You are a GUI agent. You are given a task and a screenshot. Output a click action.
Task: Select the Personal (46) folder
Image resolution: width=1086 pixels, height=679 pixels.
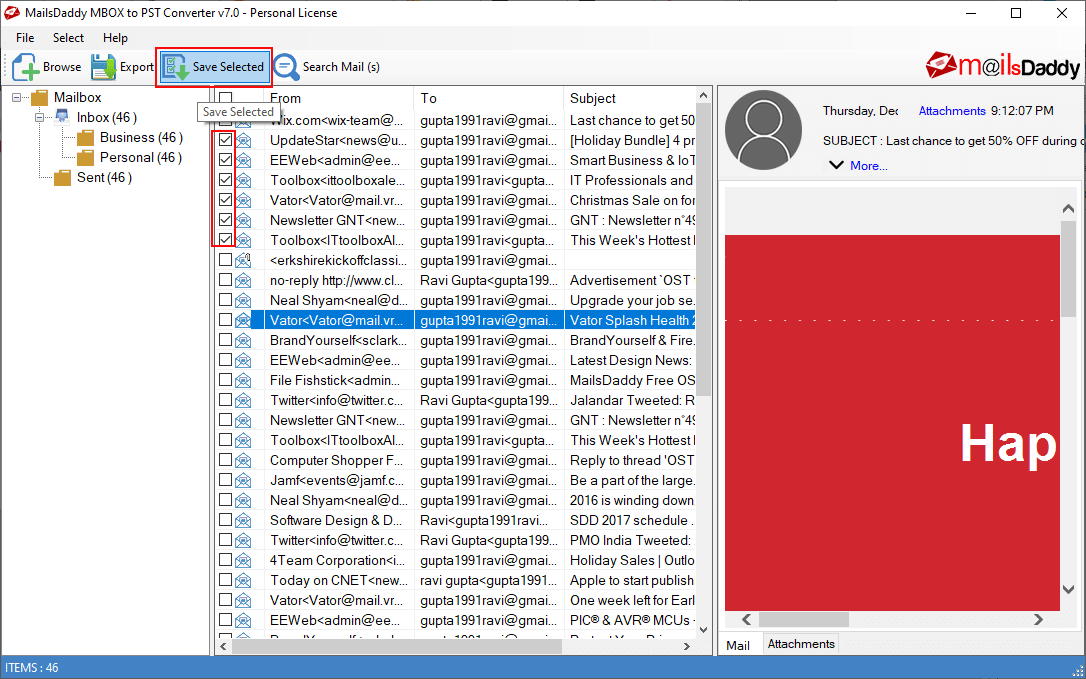[141, 158]
